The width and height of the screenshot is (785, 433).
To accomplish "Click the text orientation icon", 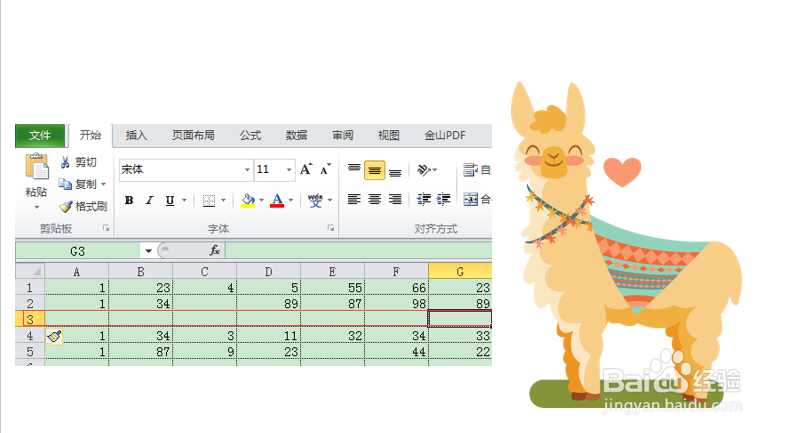I will (424, 170).
